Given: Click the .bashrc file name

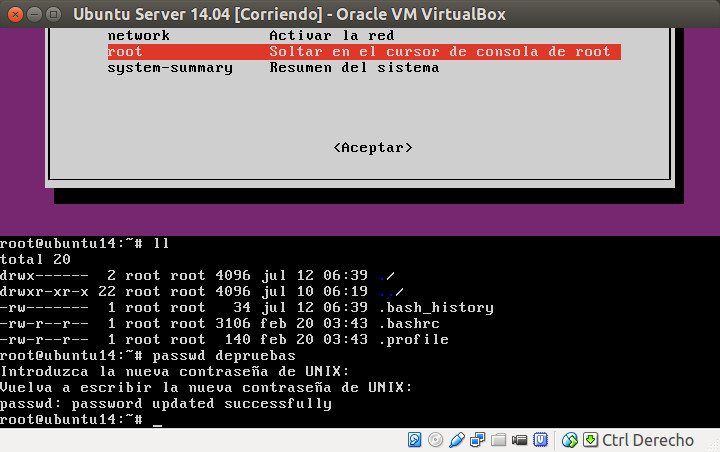Looking at the screenshot, I should (409, 323).
